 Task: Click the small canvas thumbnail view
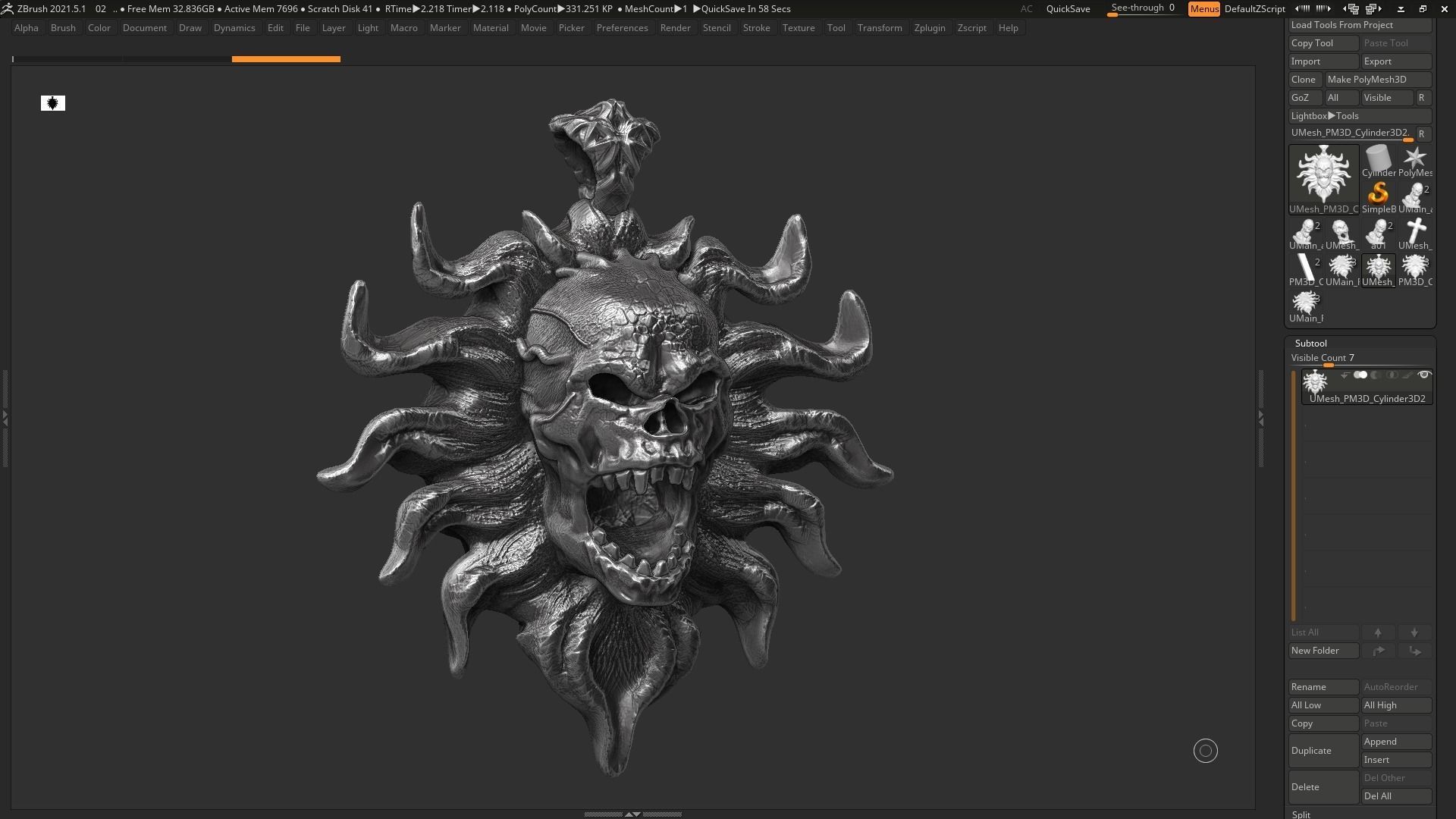(x=53, y=103)
